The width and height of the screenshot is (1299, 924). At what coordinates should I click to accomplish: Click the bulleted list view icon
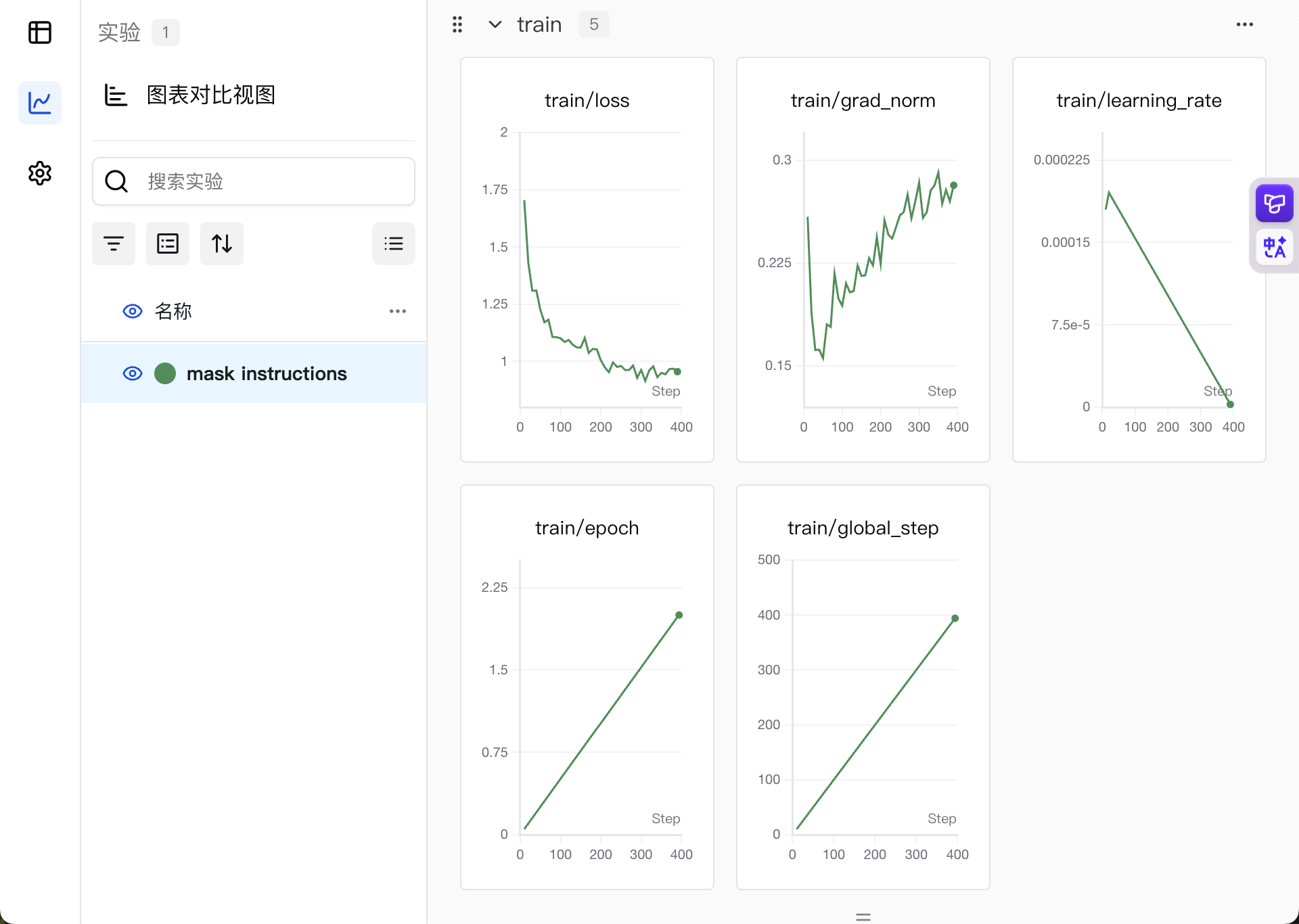394,244
